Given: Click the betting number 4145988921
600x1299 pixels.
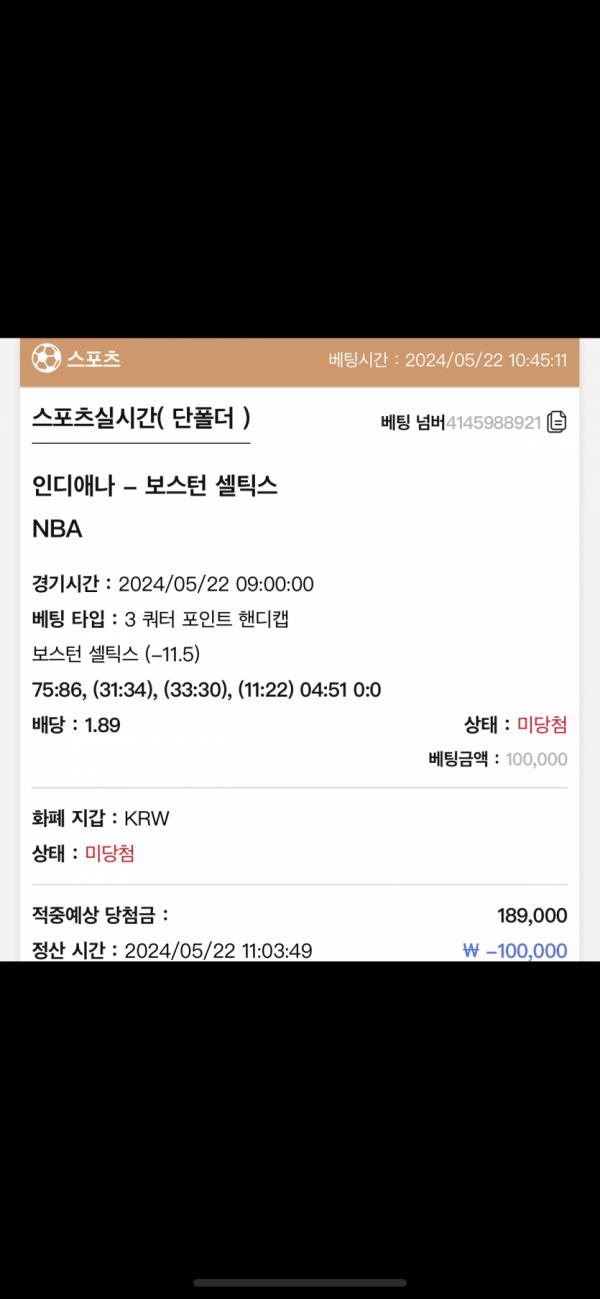Looking at the screenshot, I should click(493, 423).
